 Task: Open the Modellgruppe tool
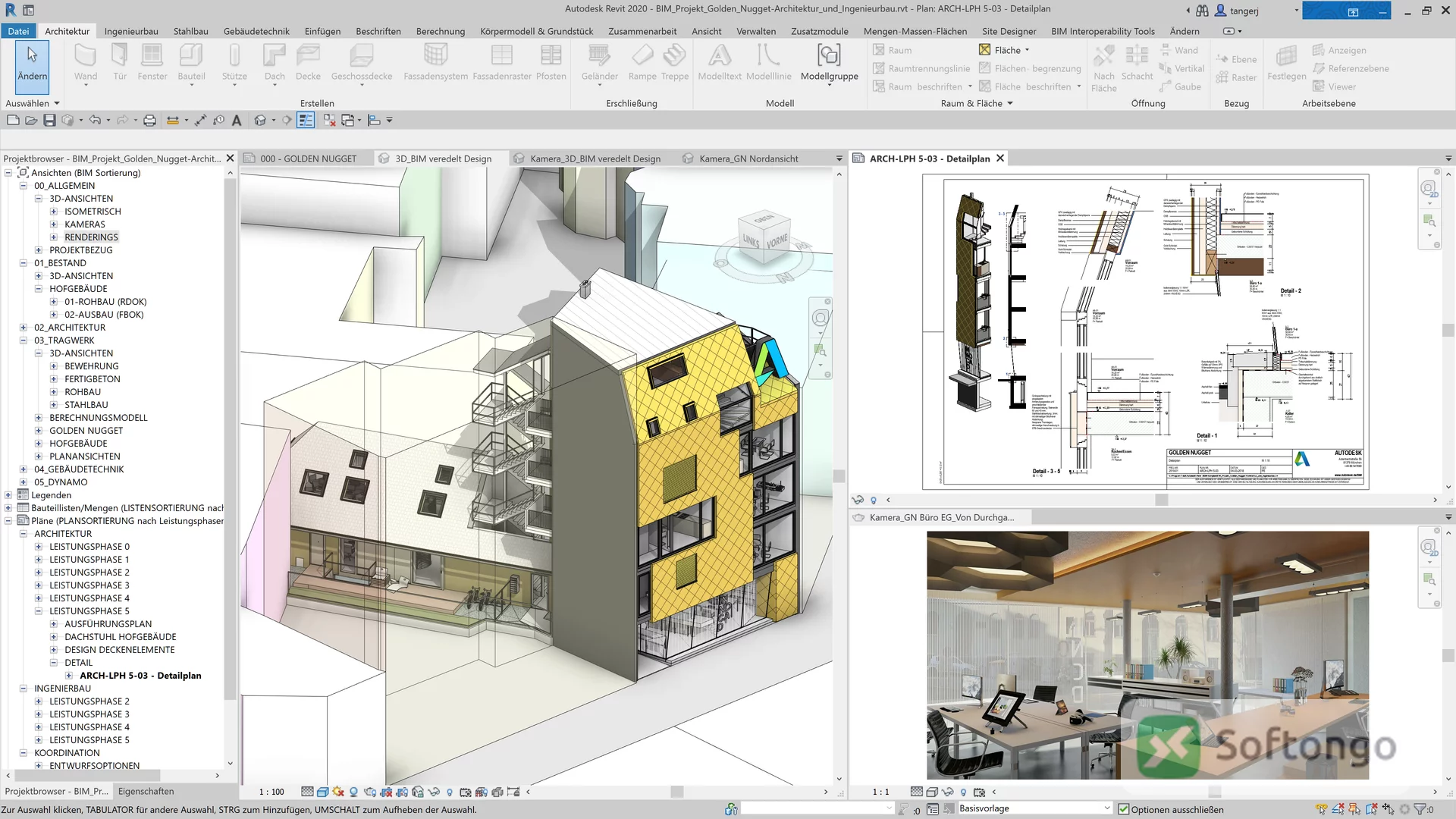[x=830, y=62]
